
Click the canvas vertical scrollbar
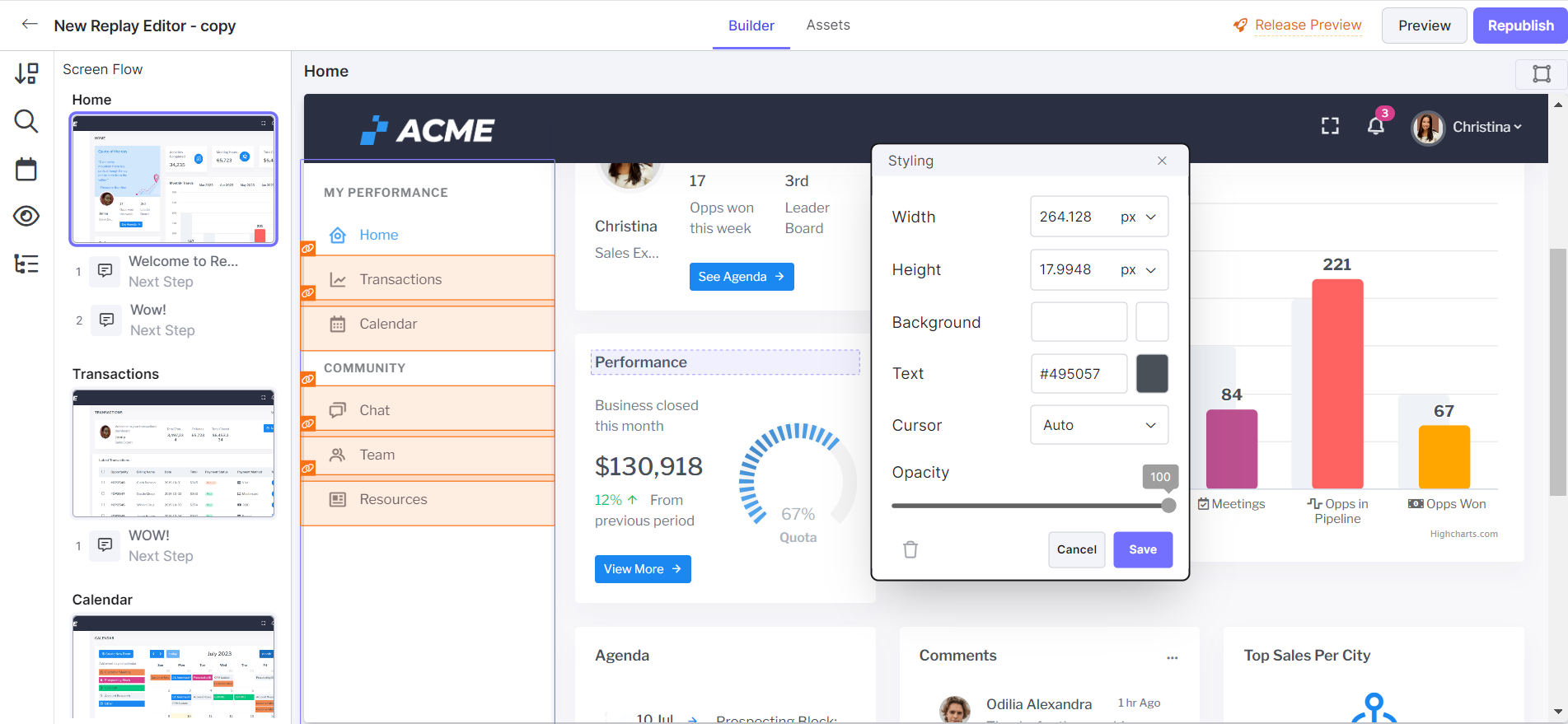pyautogui.click(x=1557, y=371)
